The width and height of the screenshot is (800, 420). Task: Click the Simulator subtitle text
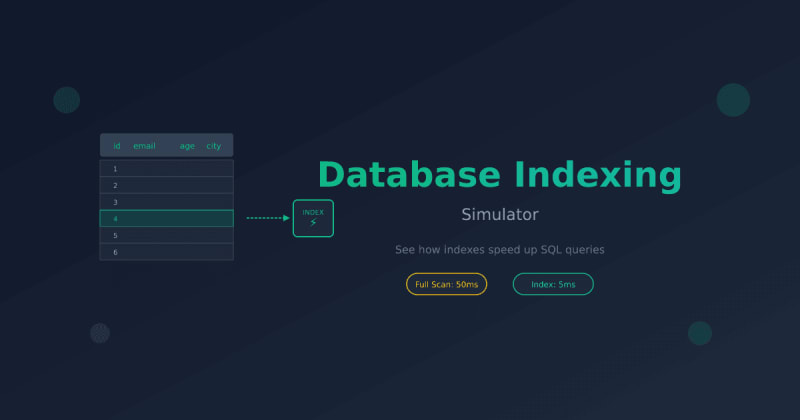pos(500,214)
